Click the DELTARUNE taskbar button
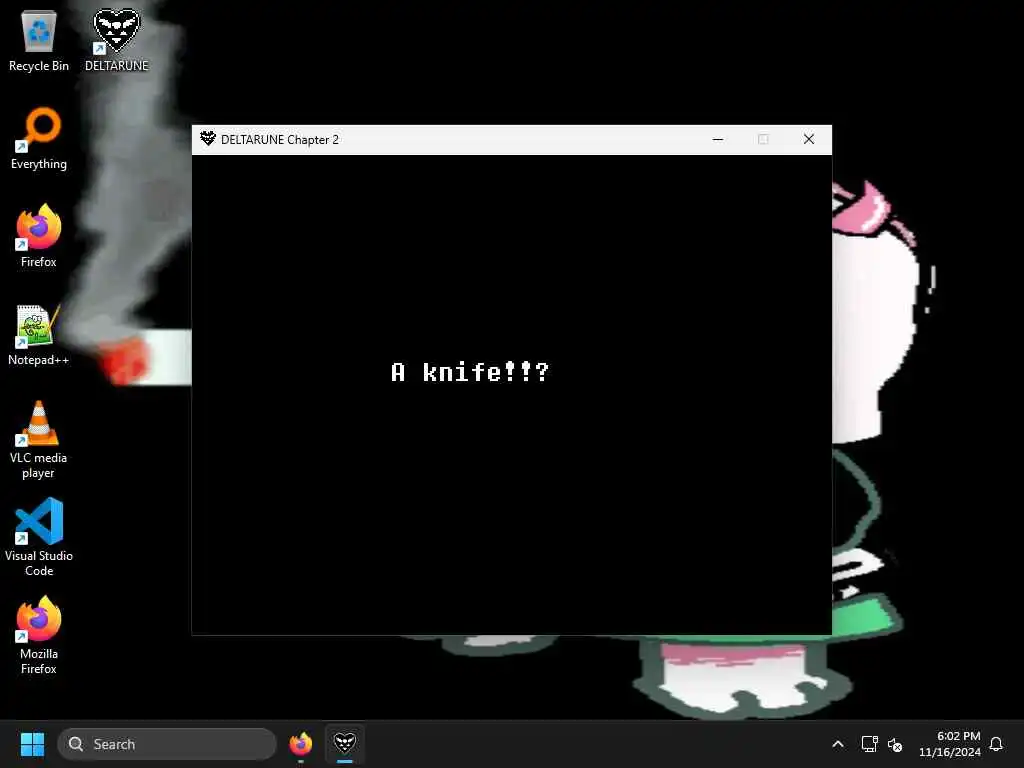1024x768 pixels. tap(345, 744)
